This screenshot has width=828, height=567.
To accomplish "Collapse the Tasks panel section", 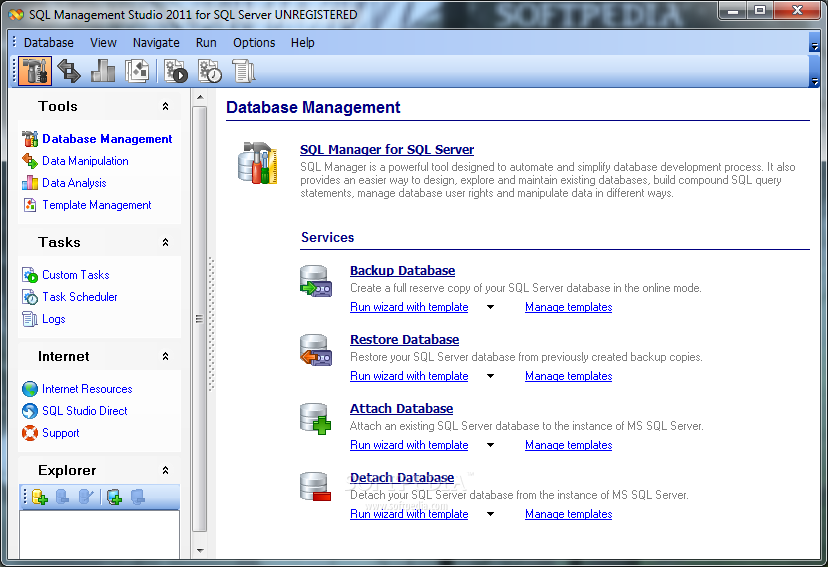I will point(166,243).
